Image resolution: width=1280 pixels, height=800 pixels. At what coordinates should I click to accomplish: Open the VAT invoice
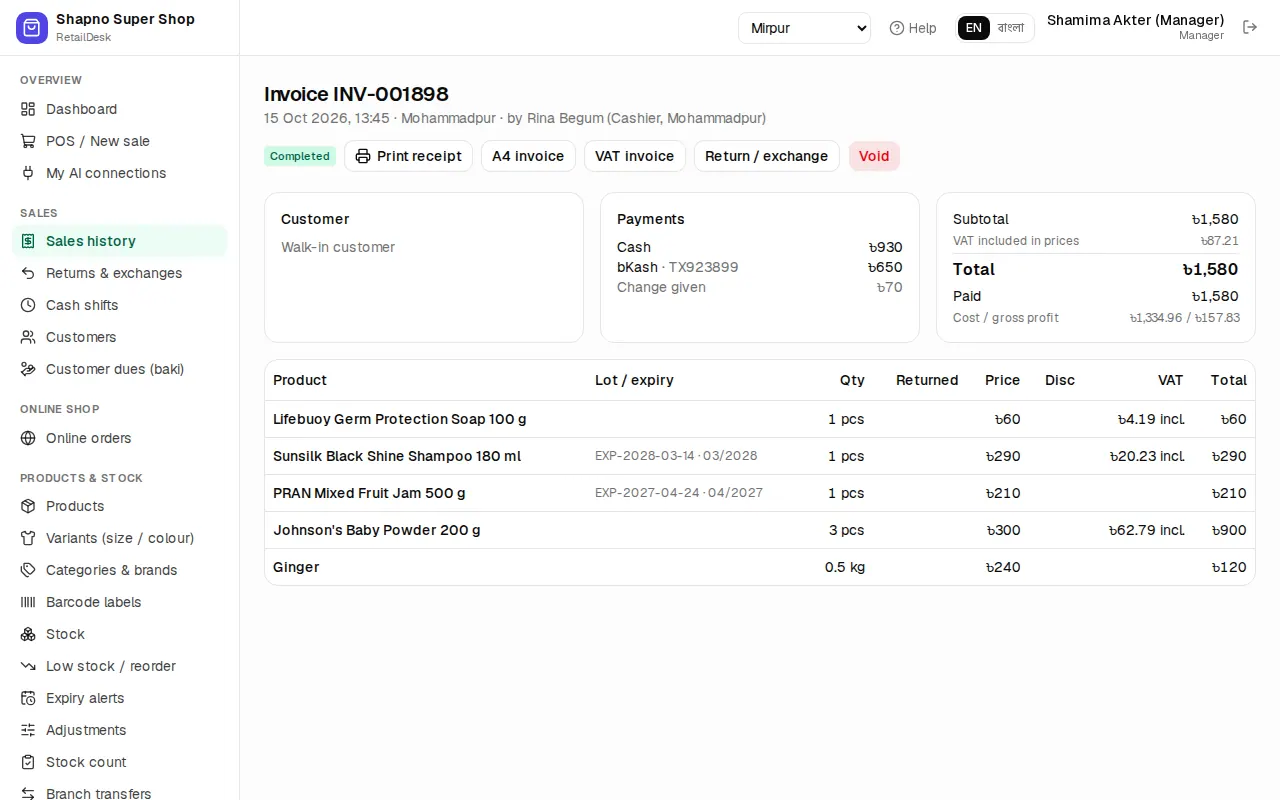pos(635,156)
